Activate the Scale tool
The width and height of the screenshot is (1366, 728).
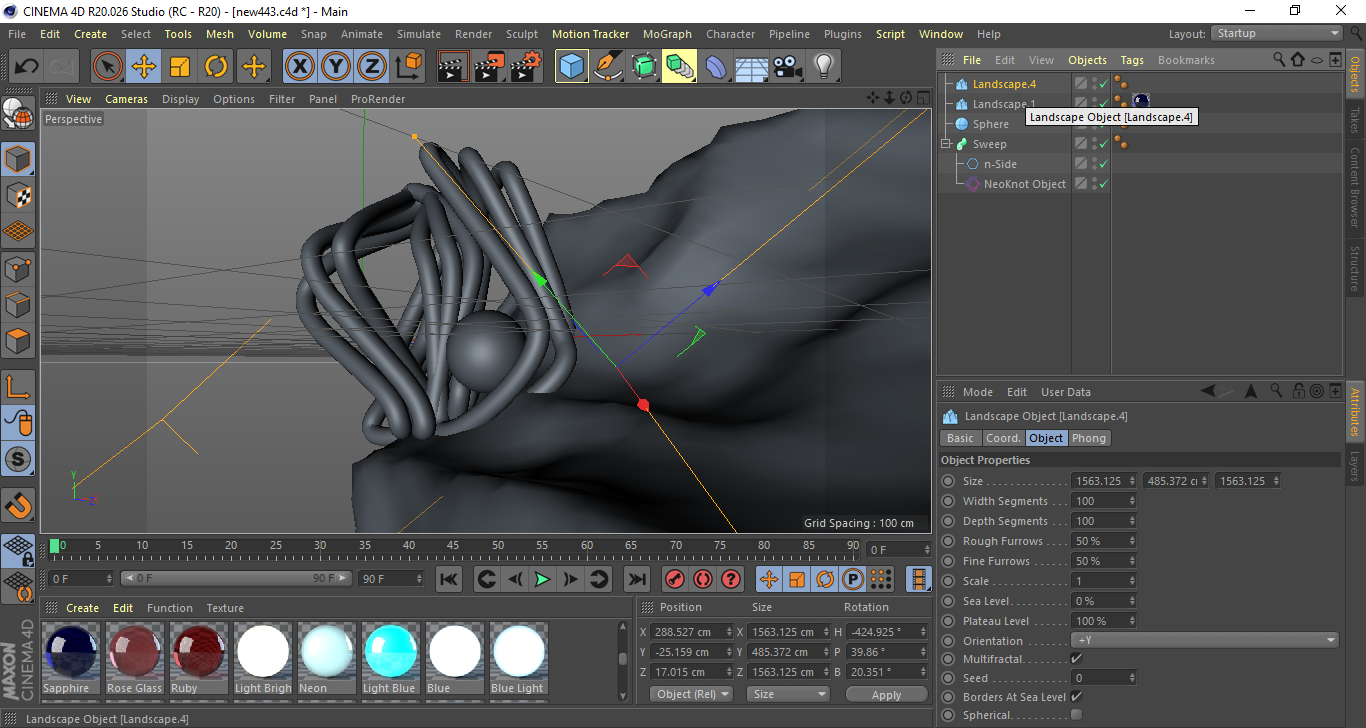(x=180, y=67)
